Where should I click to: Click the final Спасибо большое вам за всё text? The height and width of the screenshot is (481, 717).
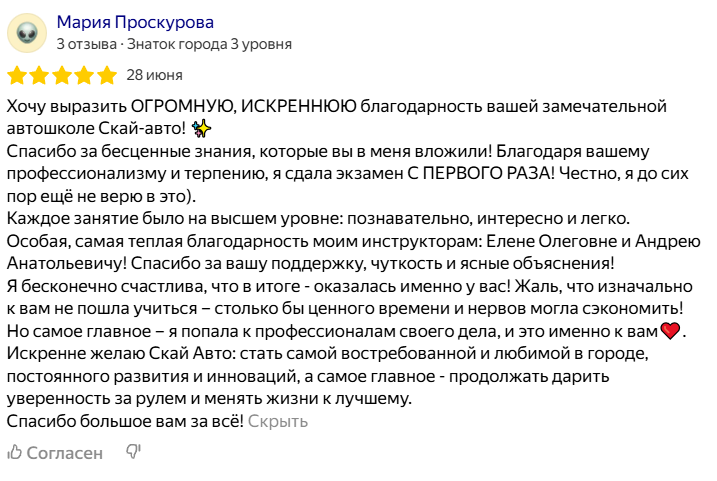coord(124,421)
